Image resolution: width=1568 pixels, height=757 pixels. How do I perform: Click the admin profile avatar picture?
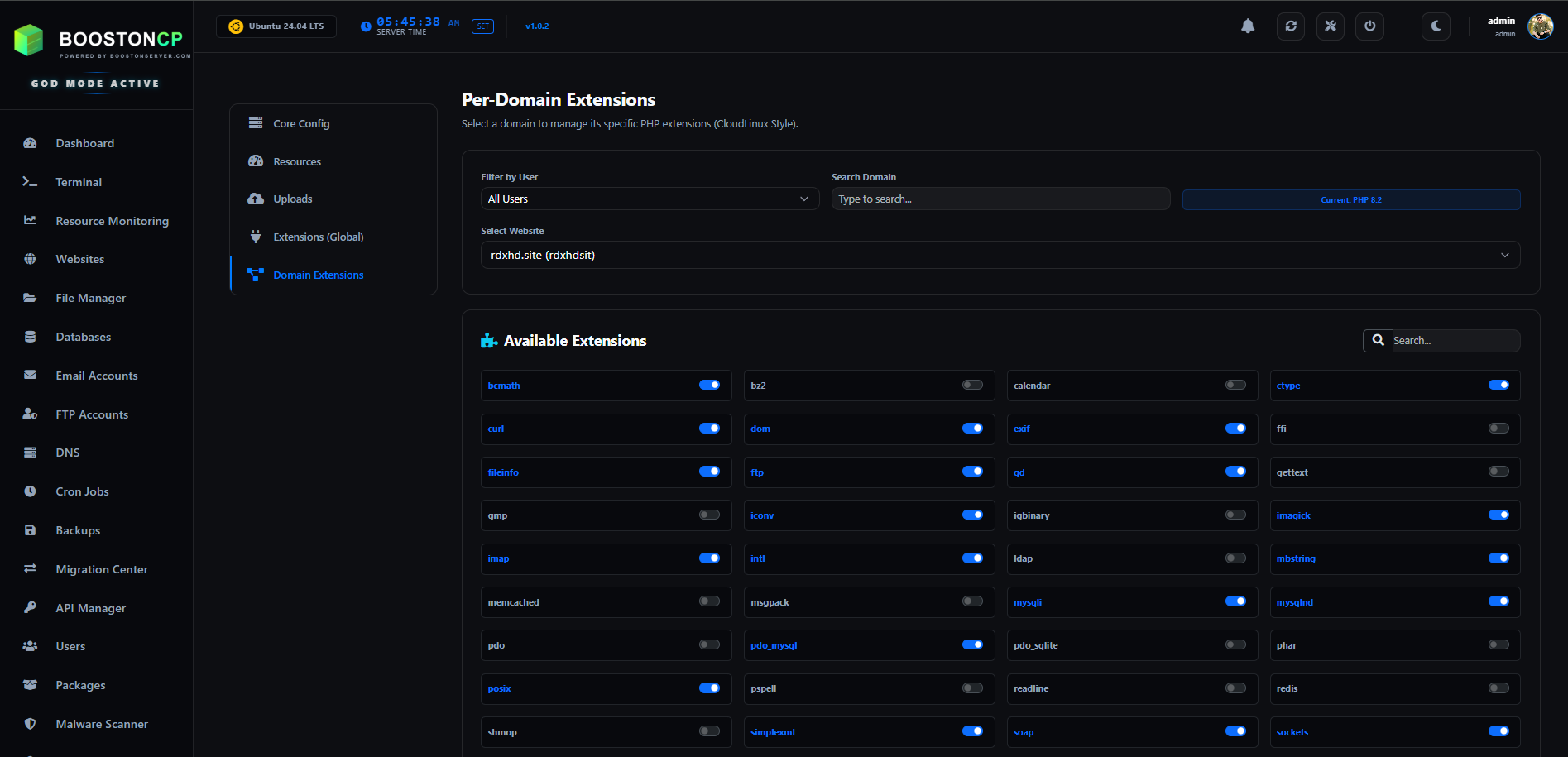tap(1541, 26)
